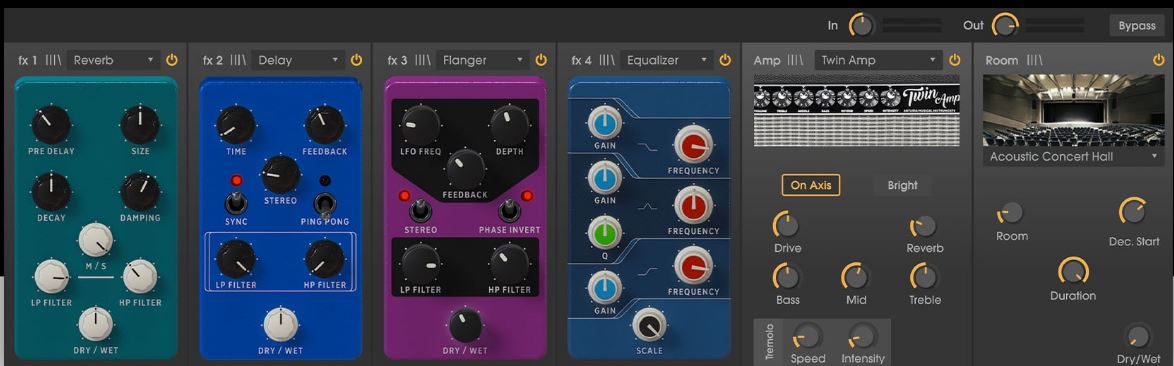Click the Flanger FEEDBACK knob
Screen dimensions: 1174x366
click(x=465, y=168)
